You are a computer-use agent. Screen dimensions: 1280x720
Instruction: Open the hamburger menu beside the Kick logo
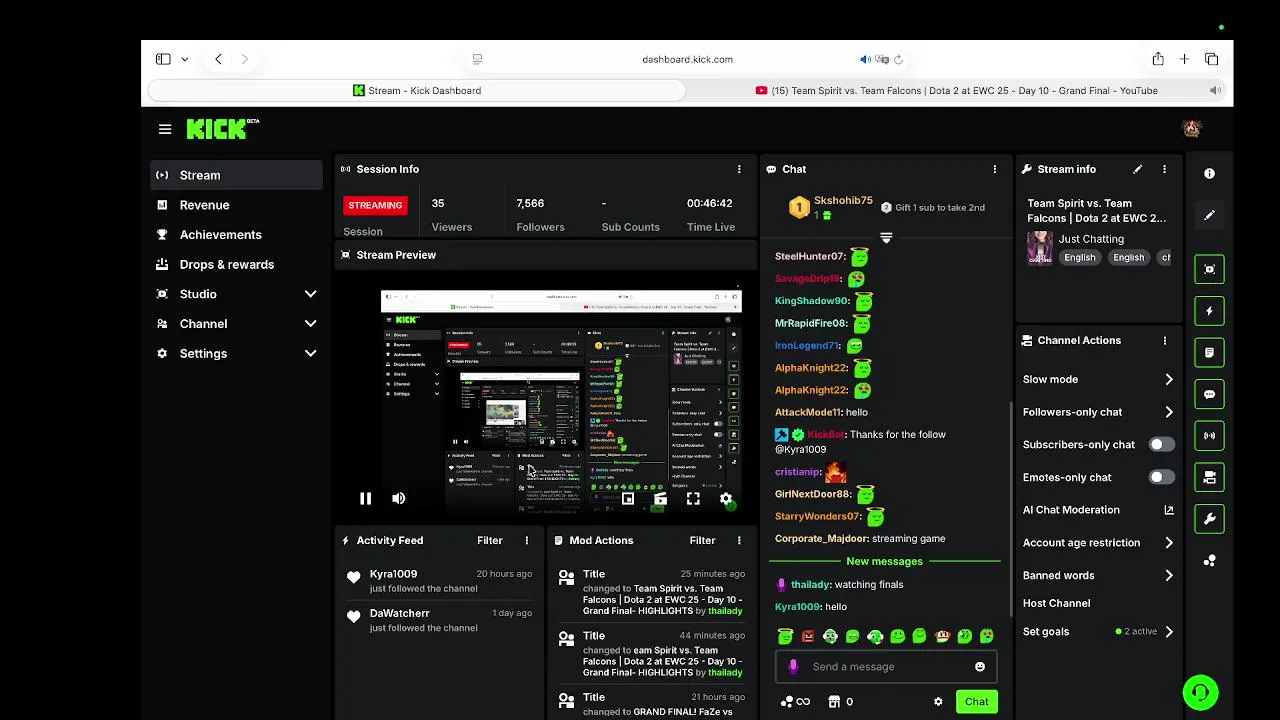(165, 129)
